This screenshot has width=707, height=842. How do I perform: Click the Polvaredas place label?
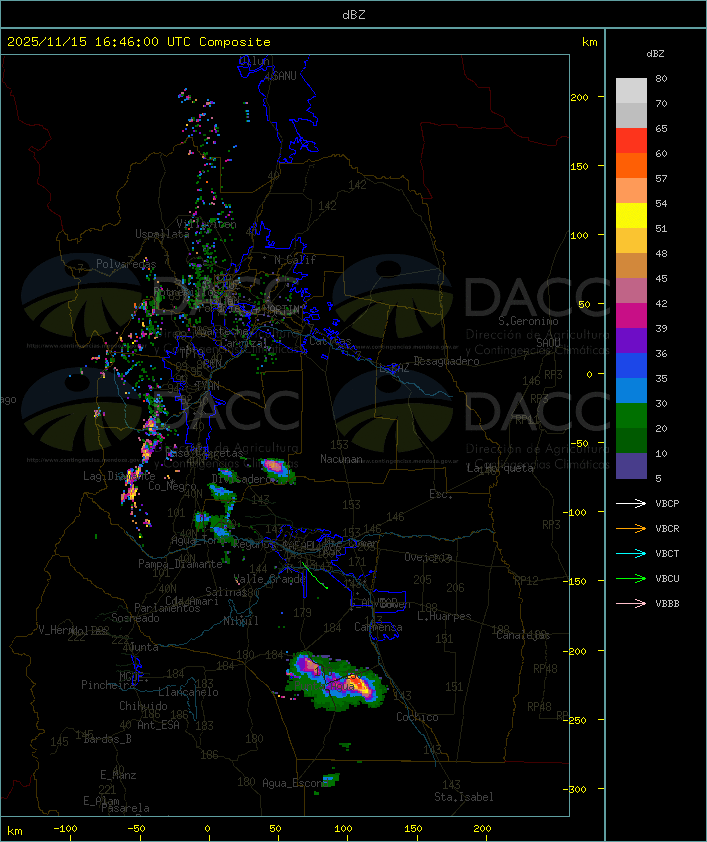point(126,264)
